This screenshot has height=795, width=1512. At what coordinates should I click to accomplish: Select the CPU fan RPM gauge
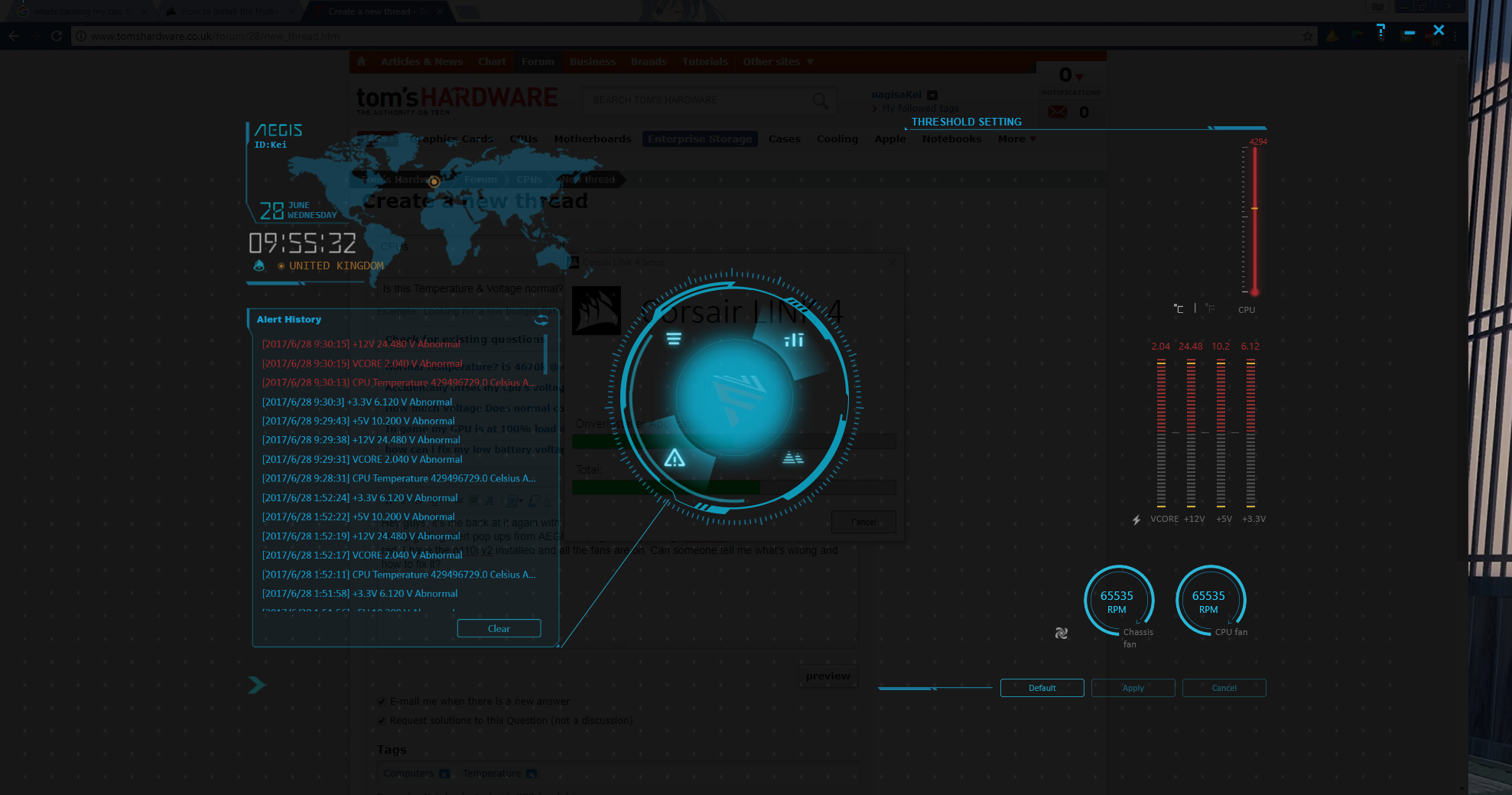coord(1210,601)
